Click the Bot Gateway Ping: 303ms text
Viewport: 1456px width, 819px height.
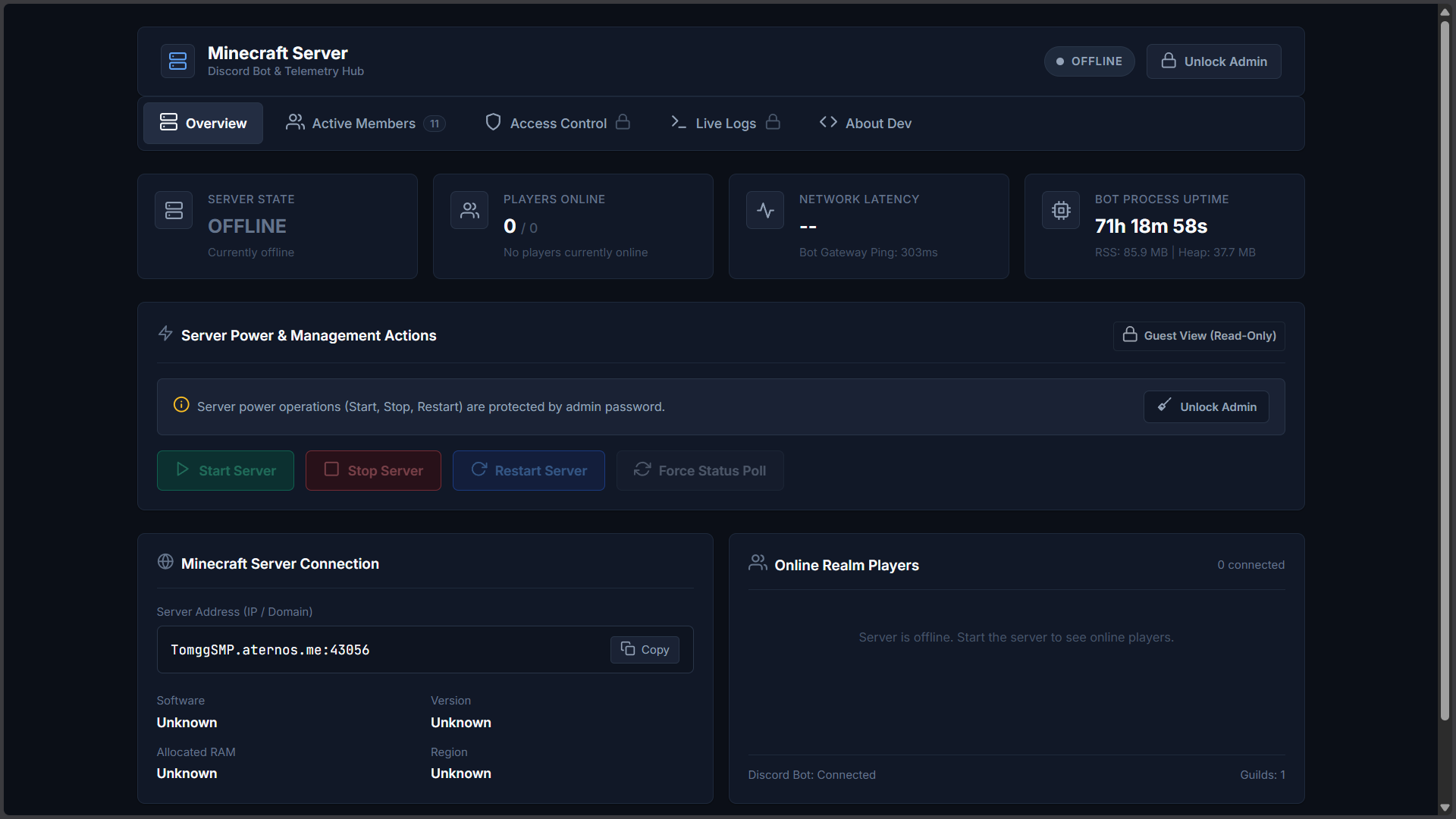coord(868,253)
